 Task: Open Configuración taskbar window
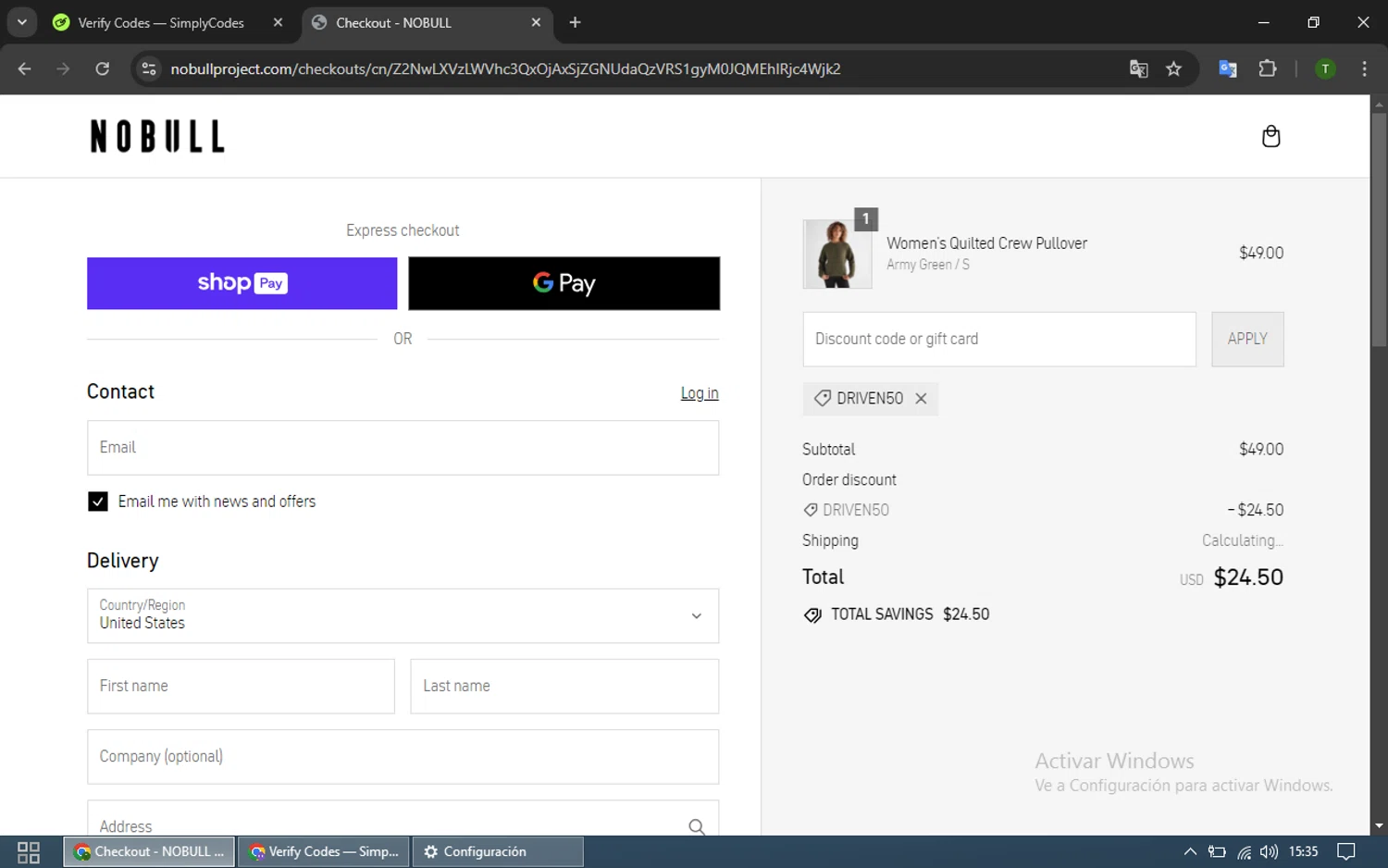(x=498, y=852)
